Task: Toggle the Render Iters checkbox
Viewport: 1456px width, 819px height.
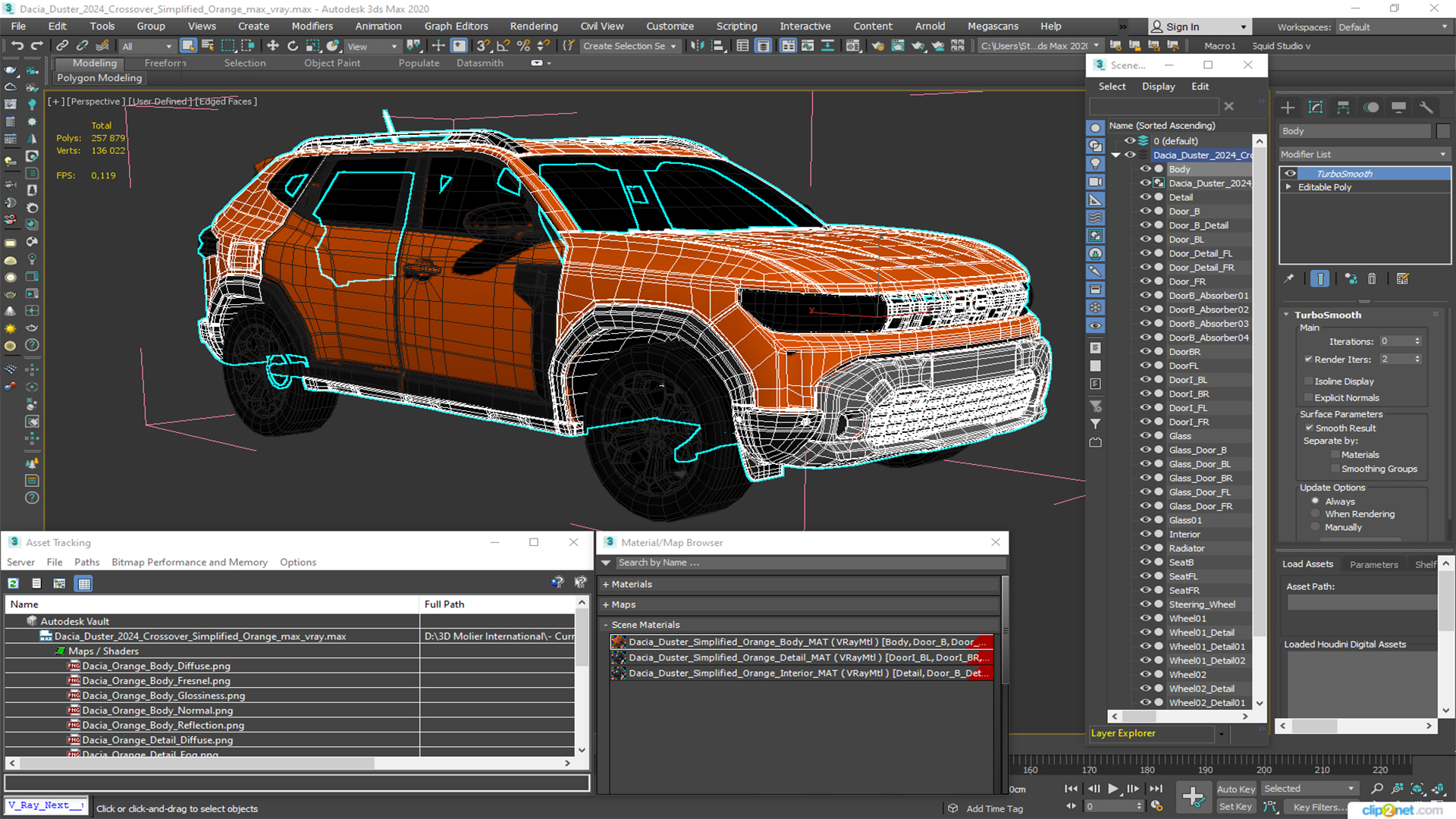Action: coord(1308,359)
